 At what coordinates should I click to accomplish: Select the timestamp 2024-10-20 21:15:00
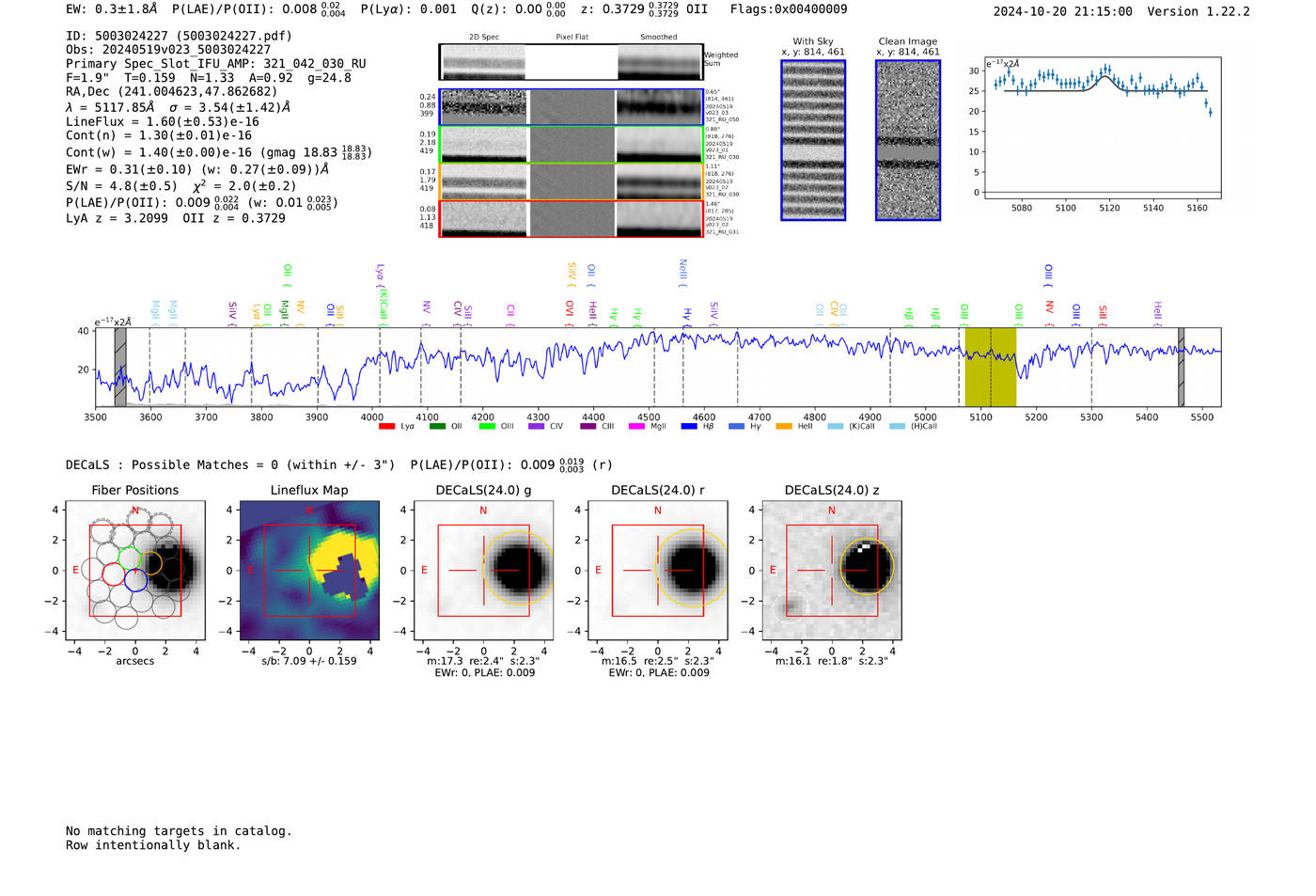tap(1063, 12)
